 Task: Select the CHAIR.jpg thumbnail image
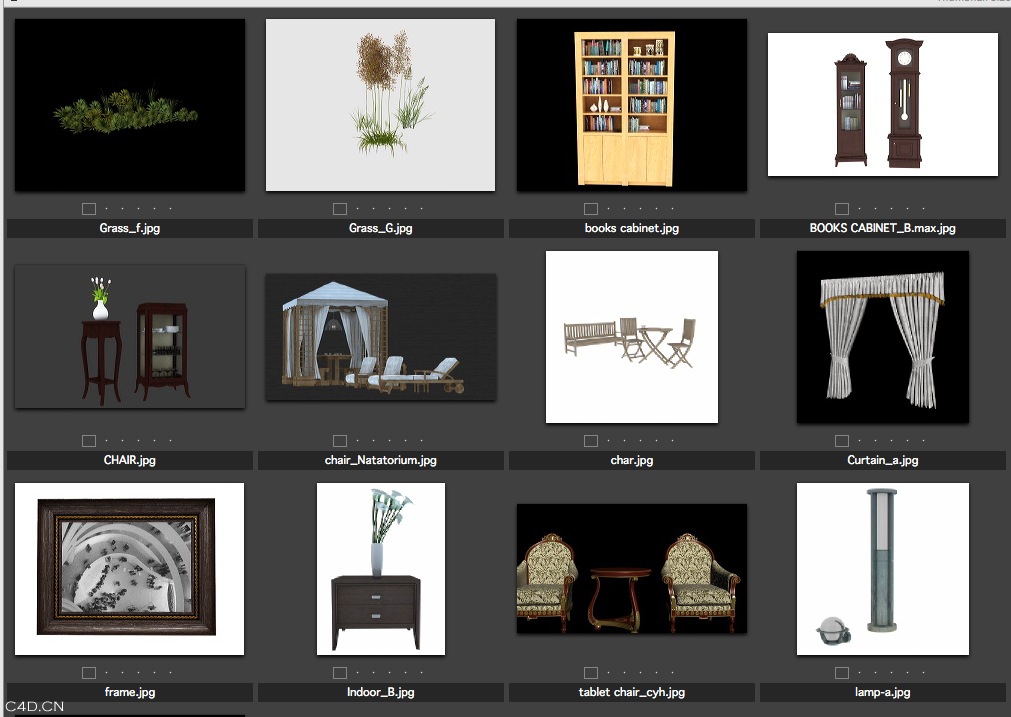pos(130,337)
